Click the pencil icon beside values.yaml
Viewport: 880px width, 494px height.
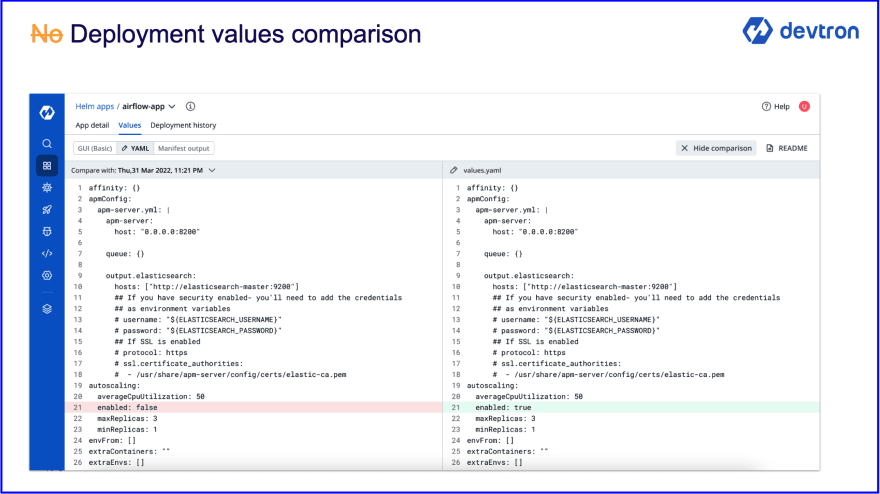[453, 170]
